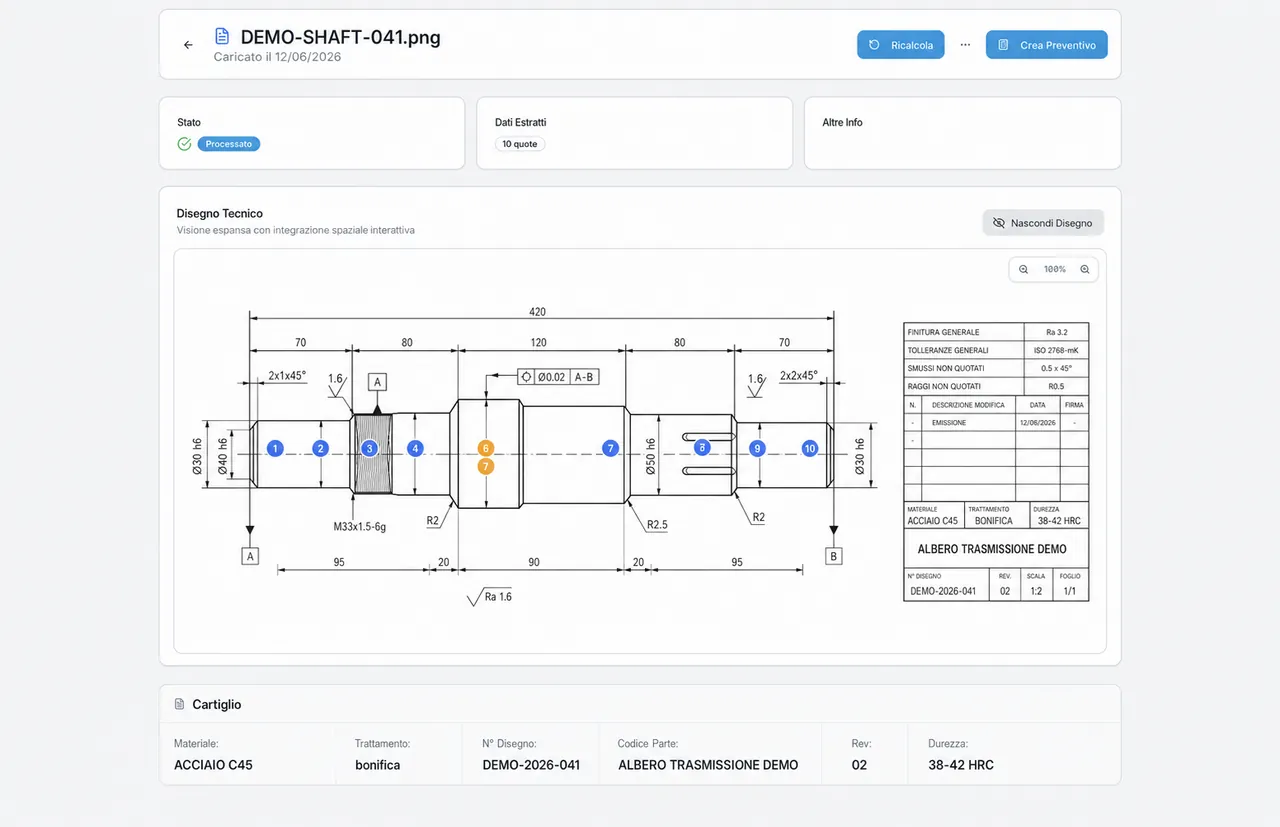Click ALBERO TRASMISSIONE DEMO part code value
Image resolution: width=1280 pixels, height=827 pixels.
(x=708, y=765)
